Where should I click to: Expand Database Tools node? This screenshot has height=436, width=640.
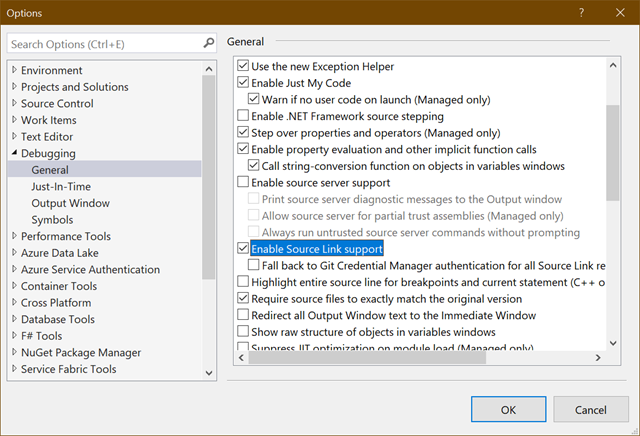tap(14, 319)
